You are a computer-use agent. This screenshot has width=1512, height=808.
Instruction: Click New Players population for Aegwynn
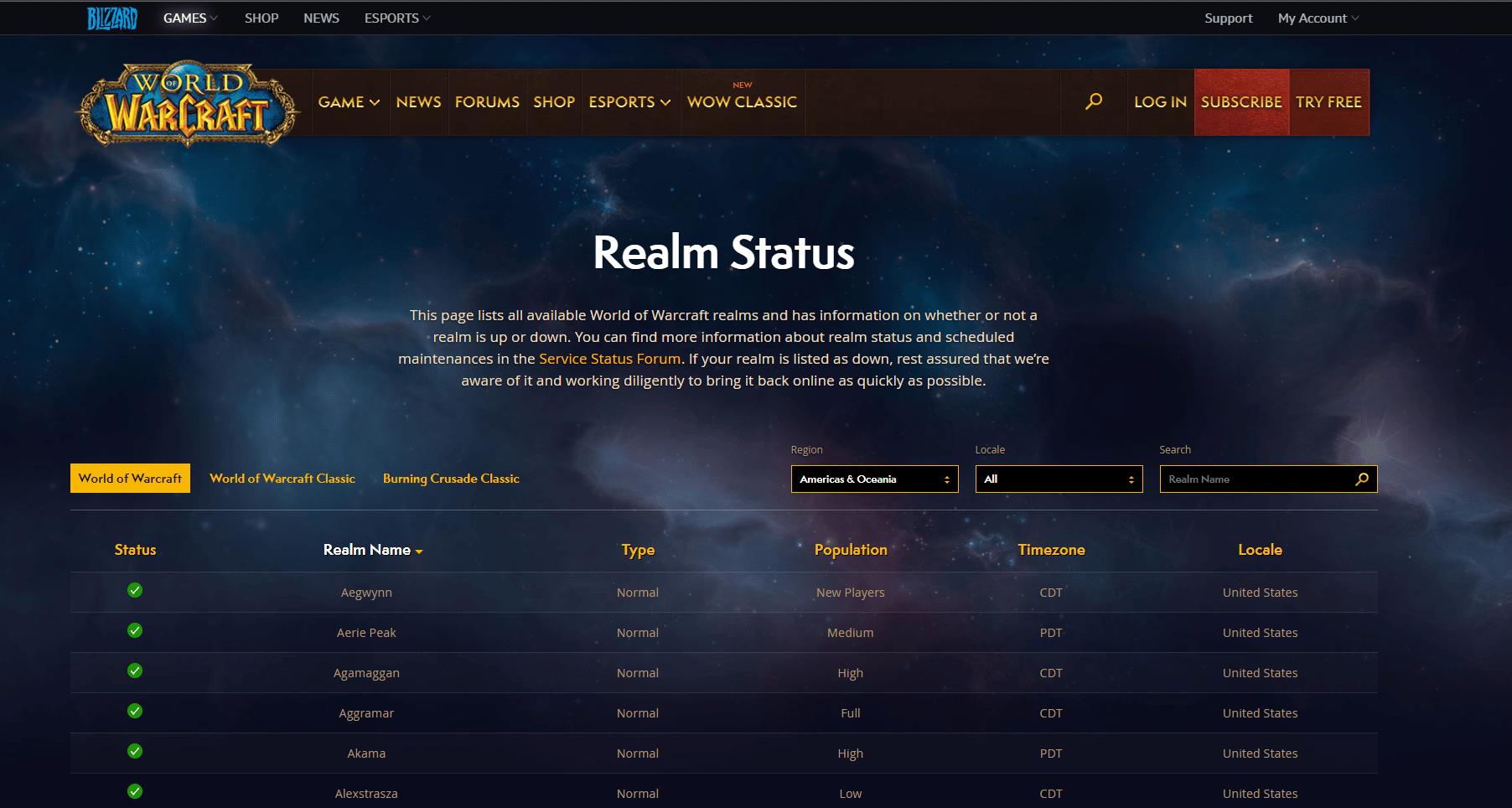pyautogui.click(x=851, y=593)
